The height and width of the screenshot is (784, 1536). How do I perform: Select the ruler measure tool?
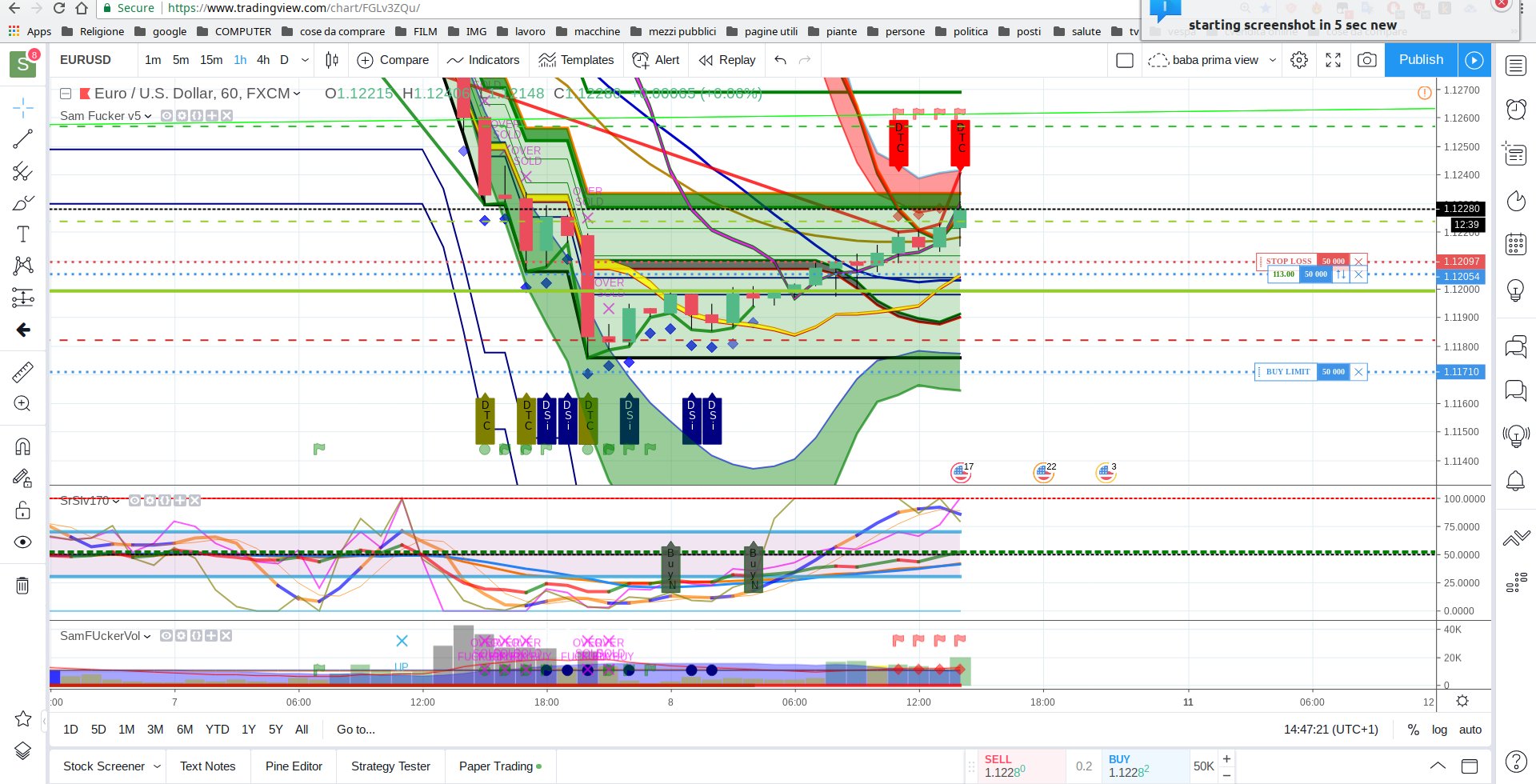click(x=22, y=372)
